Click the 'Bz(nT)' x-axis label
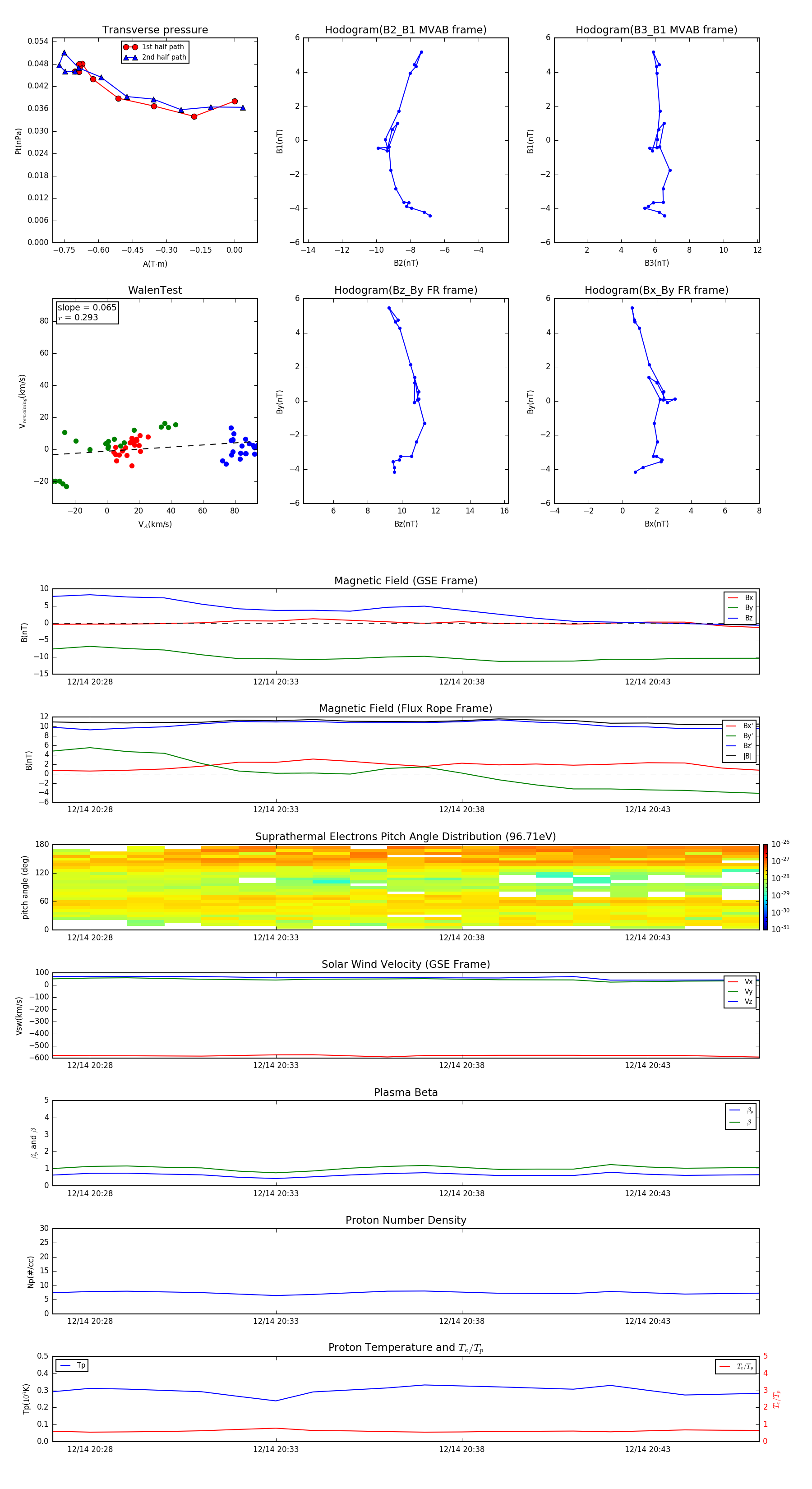Image resolution: width=812 pixels, height=1489 pixels. point(406,524)
